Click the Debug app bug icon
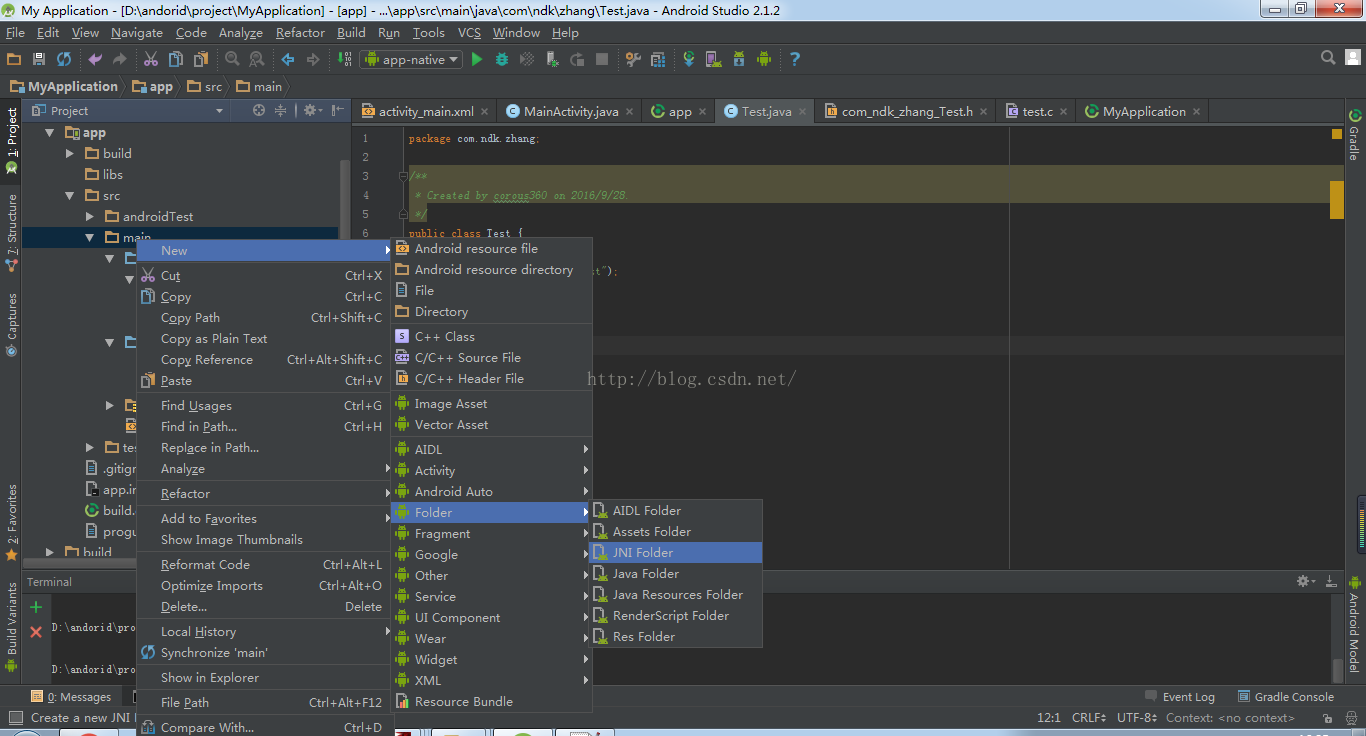Screen dimensions: 1366x736 click(502, 60)
